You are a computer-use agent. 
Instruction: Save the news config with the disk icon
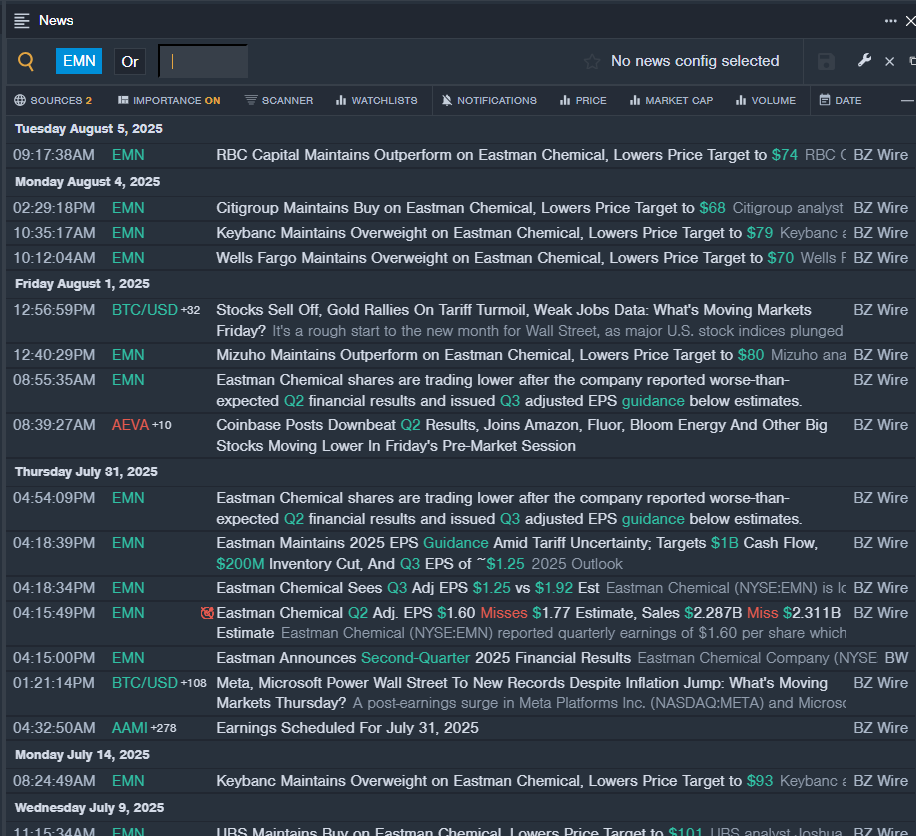click(x=826, y=61)
